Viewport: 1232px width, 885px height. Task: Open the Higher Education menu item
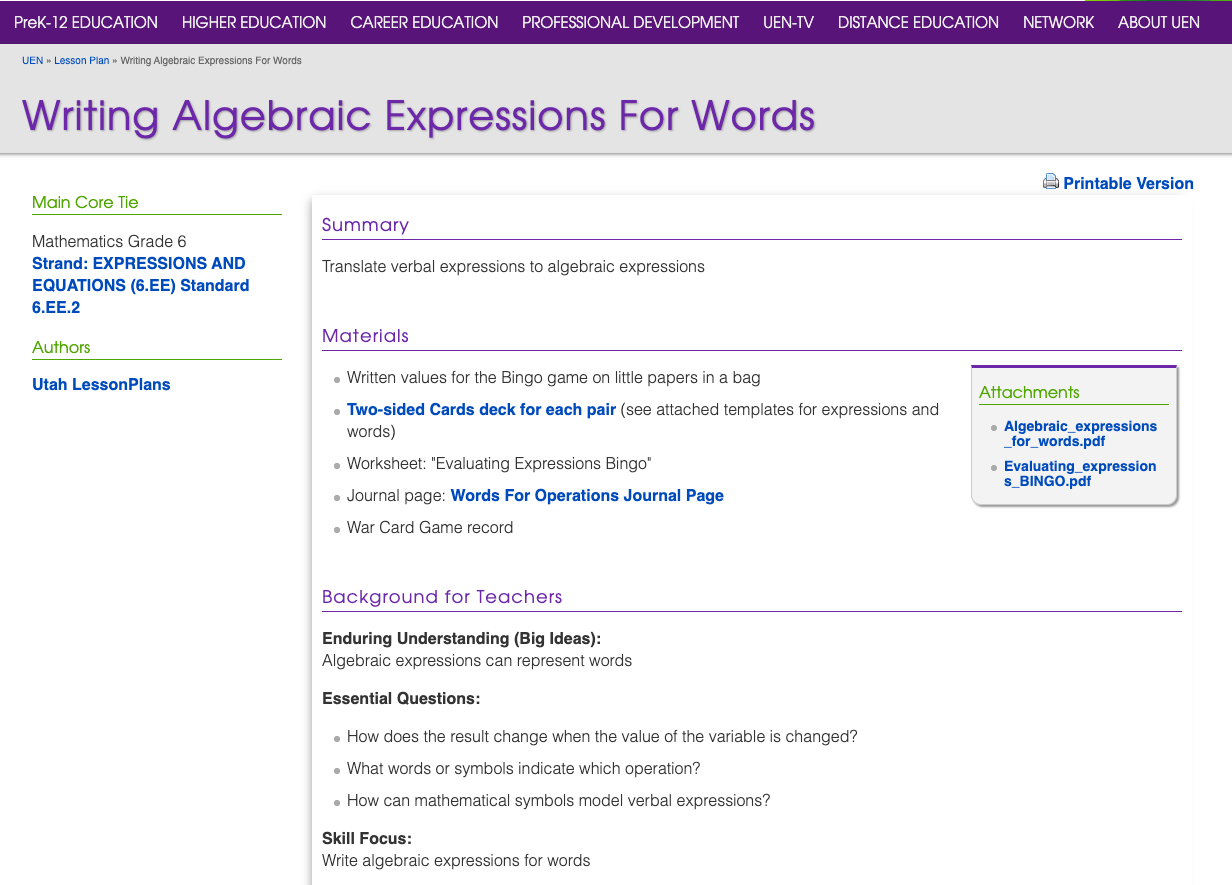pyautogui.click(x=253, y=22)
